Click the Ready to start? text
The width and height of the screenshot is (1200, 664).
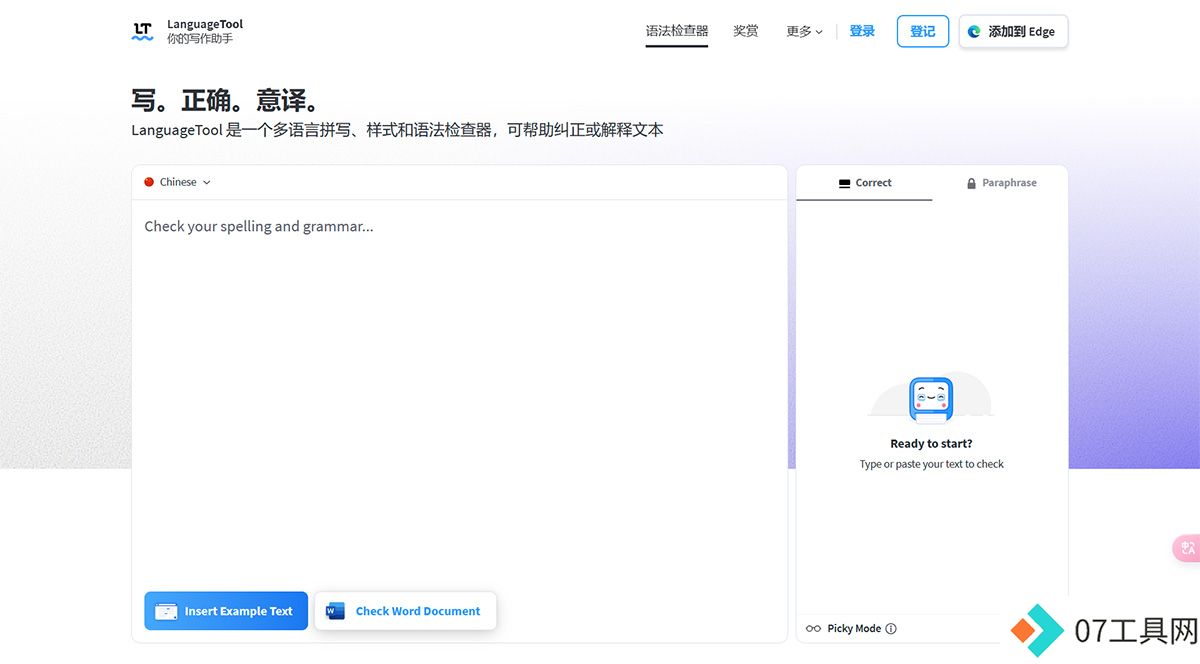pyautogui.click(x=931, y=444)
